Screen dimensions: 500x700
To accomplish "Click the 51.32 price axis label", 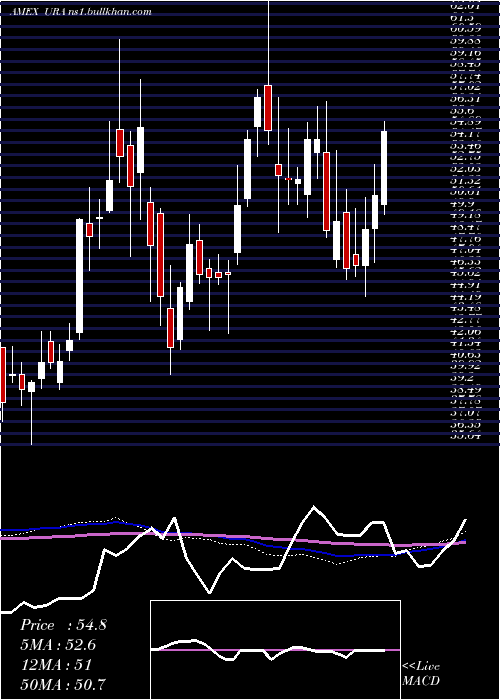I will pyautogui.click(x=465, y=181).
